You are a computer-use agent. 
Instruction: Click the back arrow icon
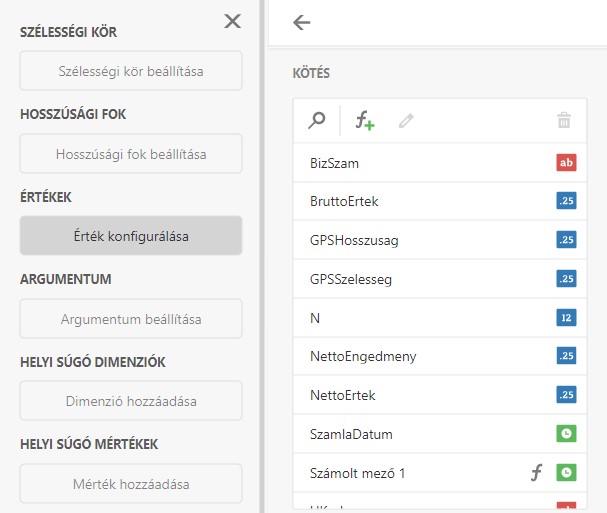[302, 23]
